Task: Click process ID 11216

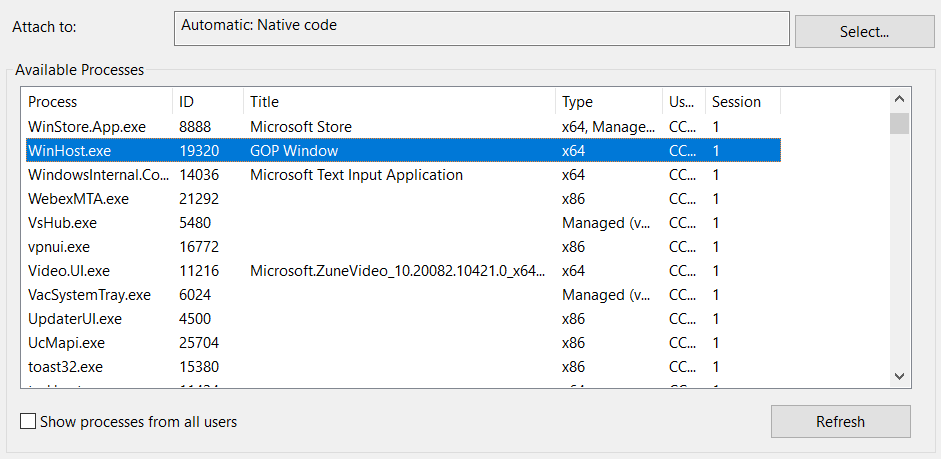Action: point(199,271)
